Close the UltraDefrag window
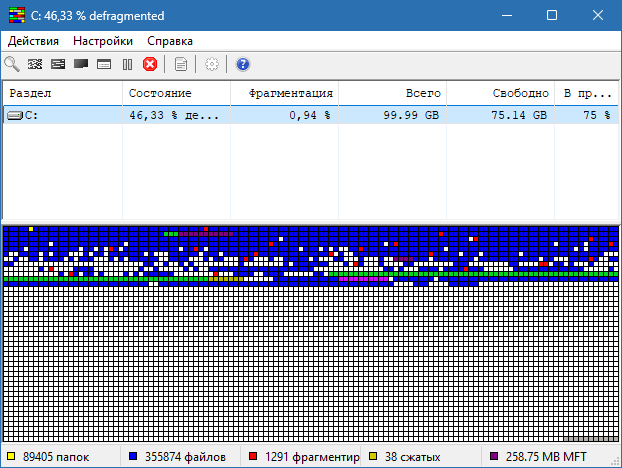 click(598, 15)
